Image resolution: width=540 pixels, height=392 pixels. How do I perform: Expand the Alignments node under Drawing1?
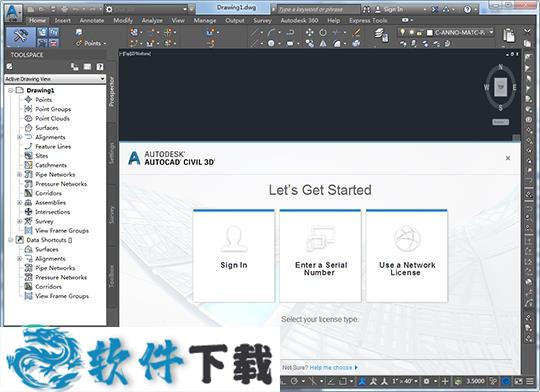click(x=20, y=137)
